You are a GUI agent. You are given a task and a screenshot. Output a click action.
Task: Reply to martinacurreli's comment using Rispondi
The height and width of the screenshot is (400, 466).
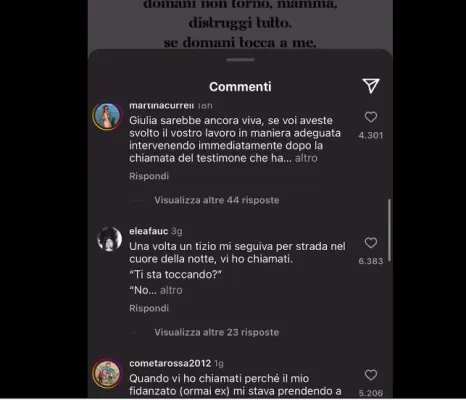point(149,176)
